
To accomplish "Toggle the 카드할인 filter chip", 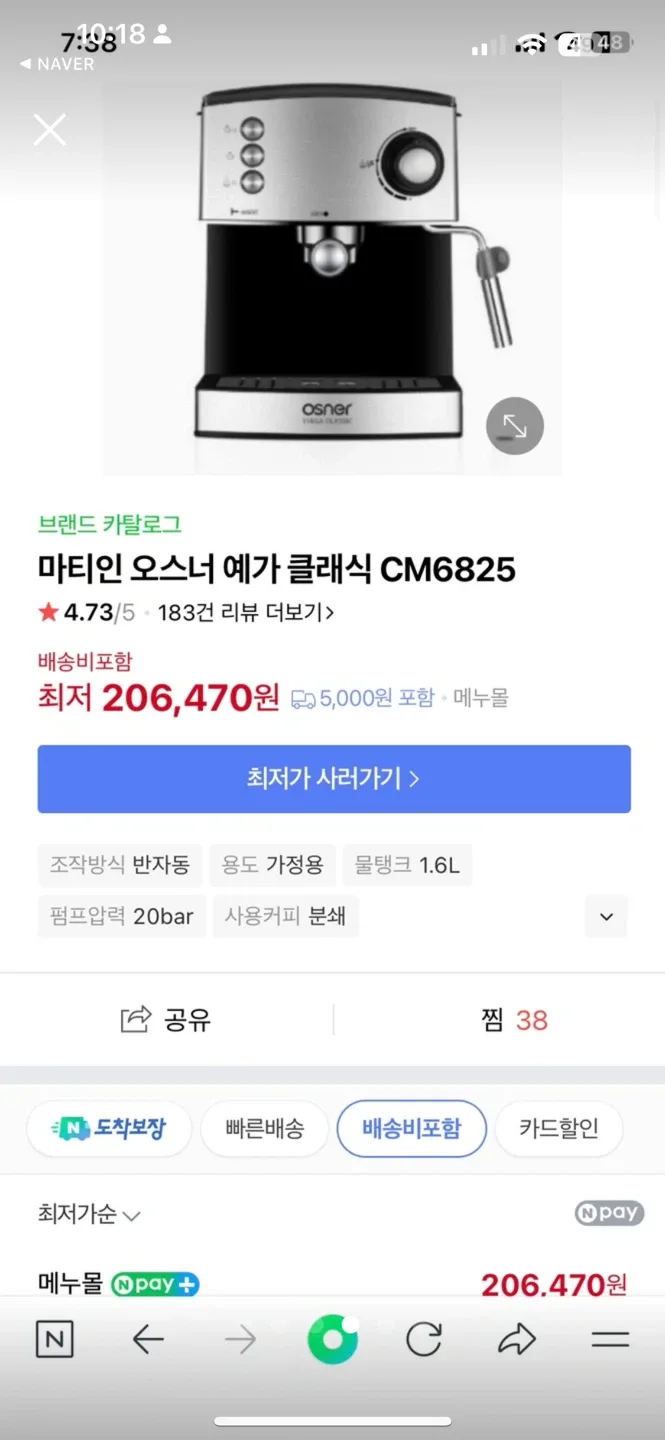I will click(x=558, y=1129).
